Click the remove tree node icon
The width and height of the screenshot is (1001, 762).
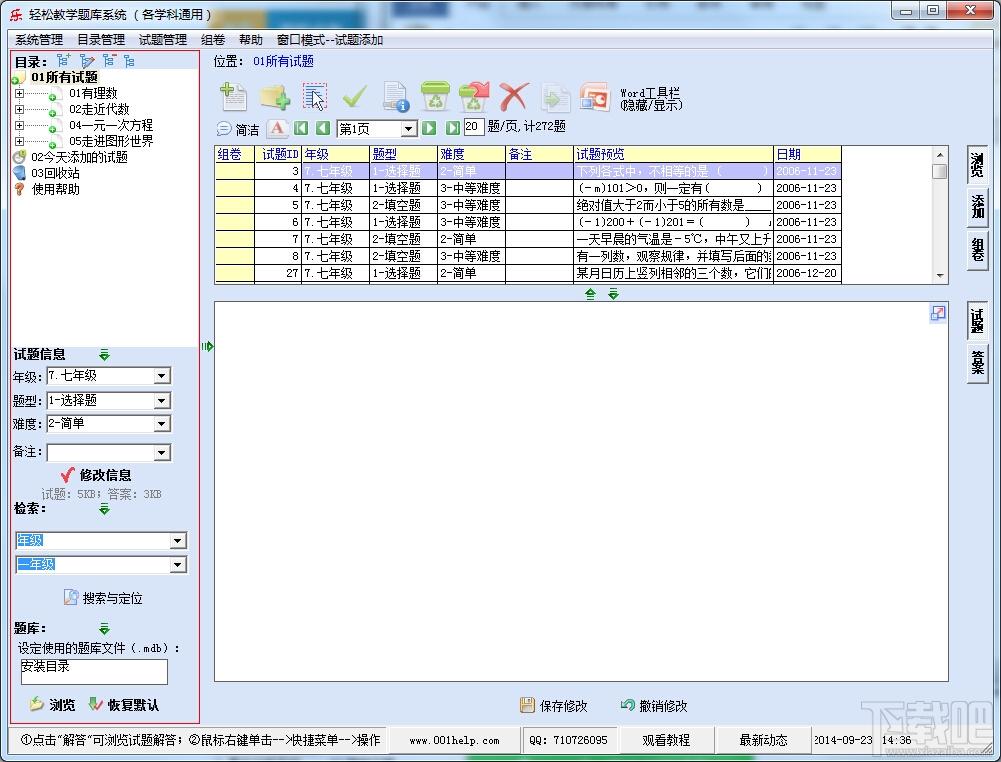109,61
